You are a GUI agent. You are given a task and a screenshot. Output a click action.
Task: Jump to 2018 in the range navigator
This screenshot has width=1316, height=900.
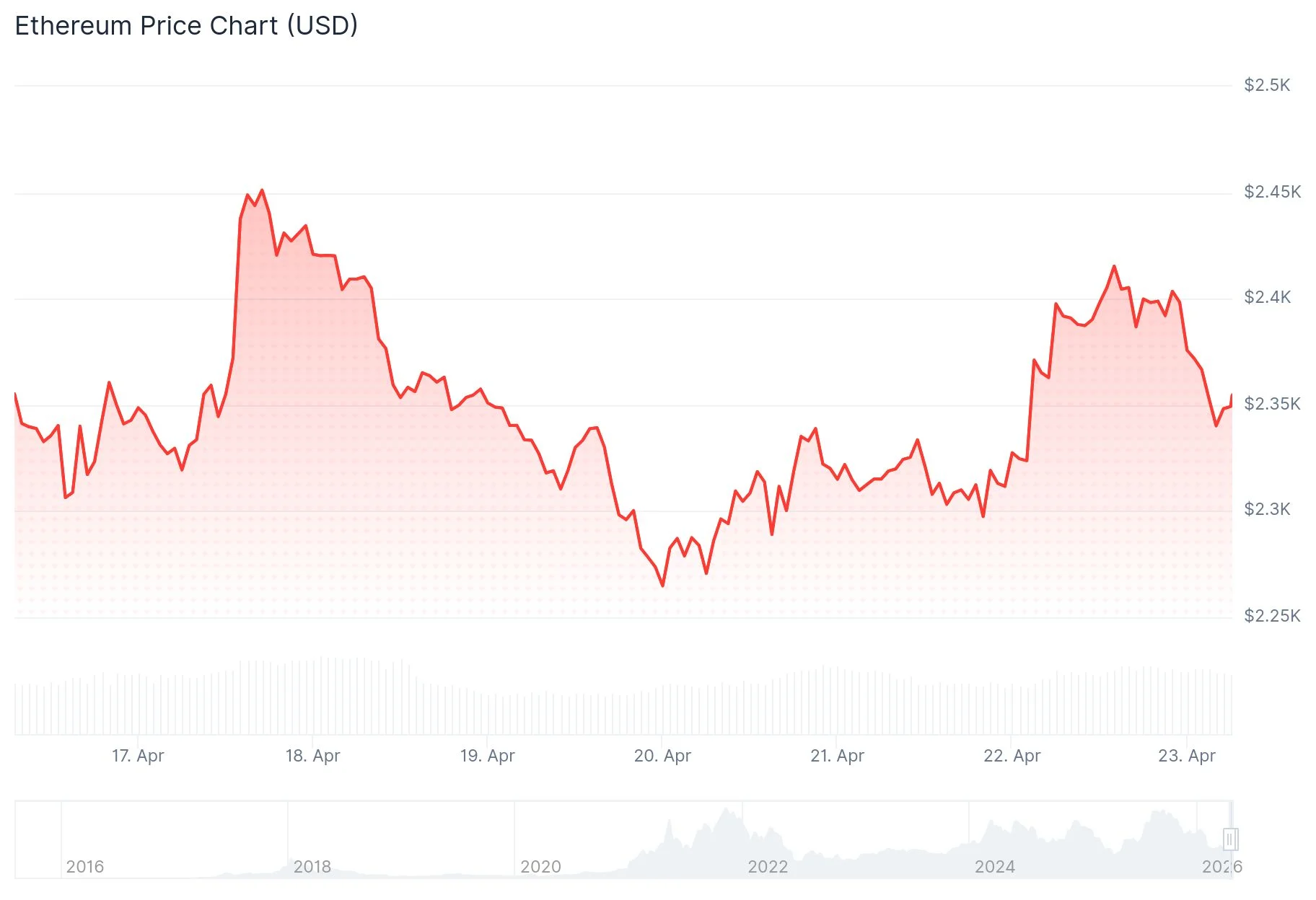312,866
